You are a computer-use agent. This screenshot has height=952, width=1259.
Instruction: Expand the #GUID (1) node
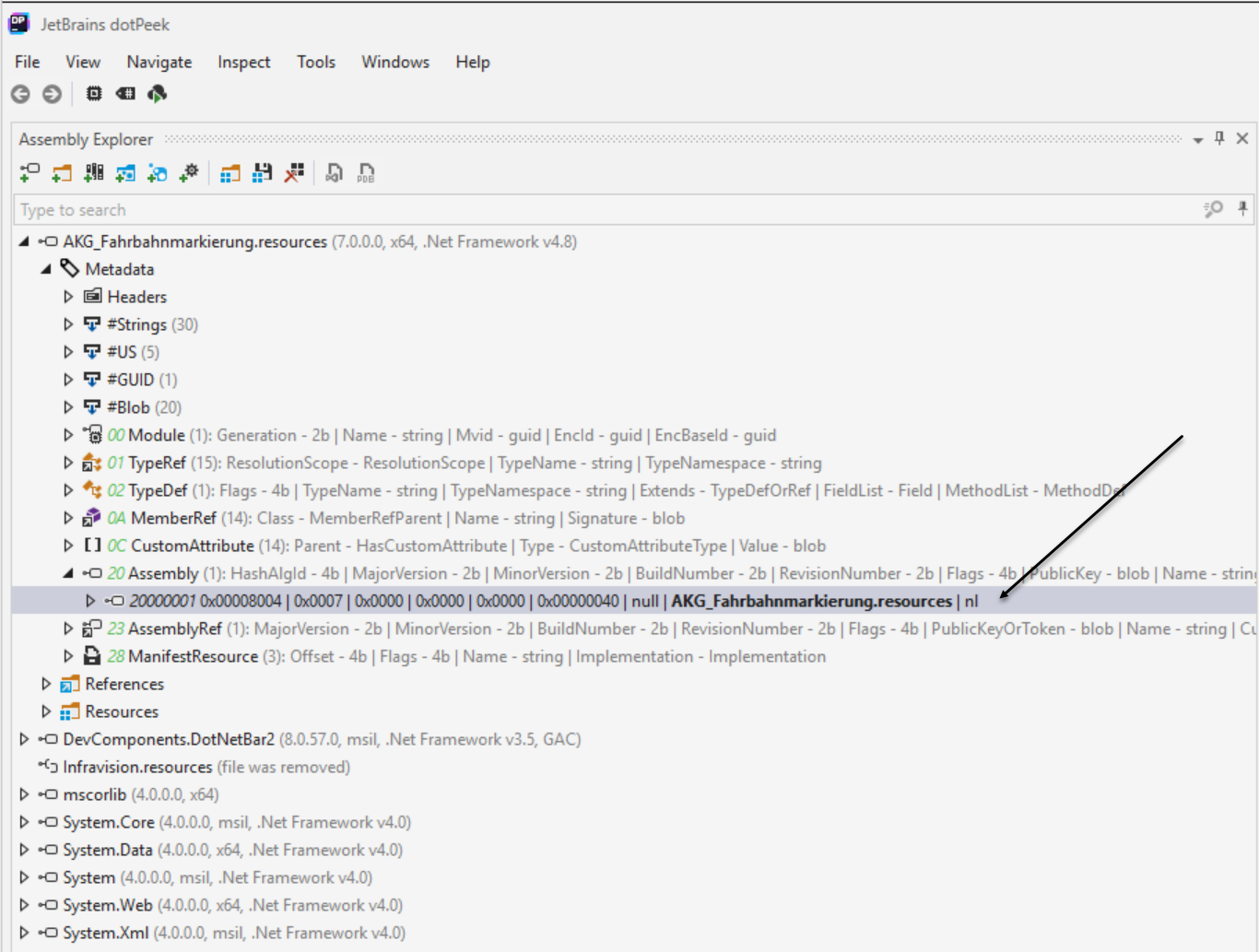coord(68,380)
